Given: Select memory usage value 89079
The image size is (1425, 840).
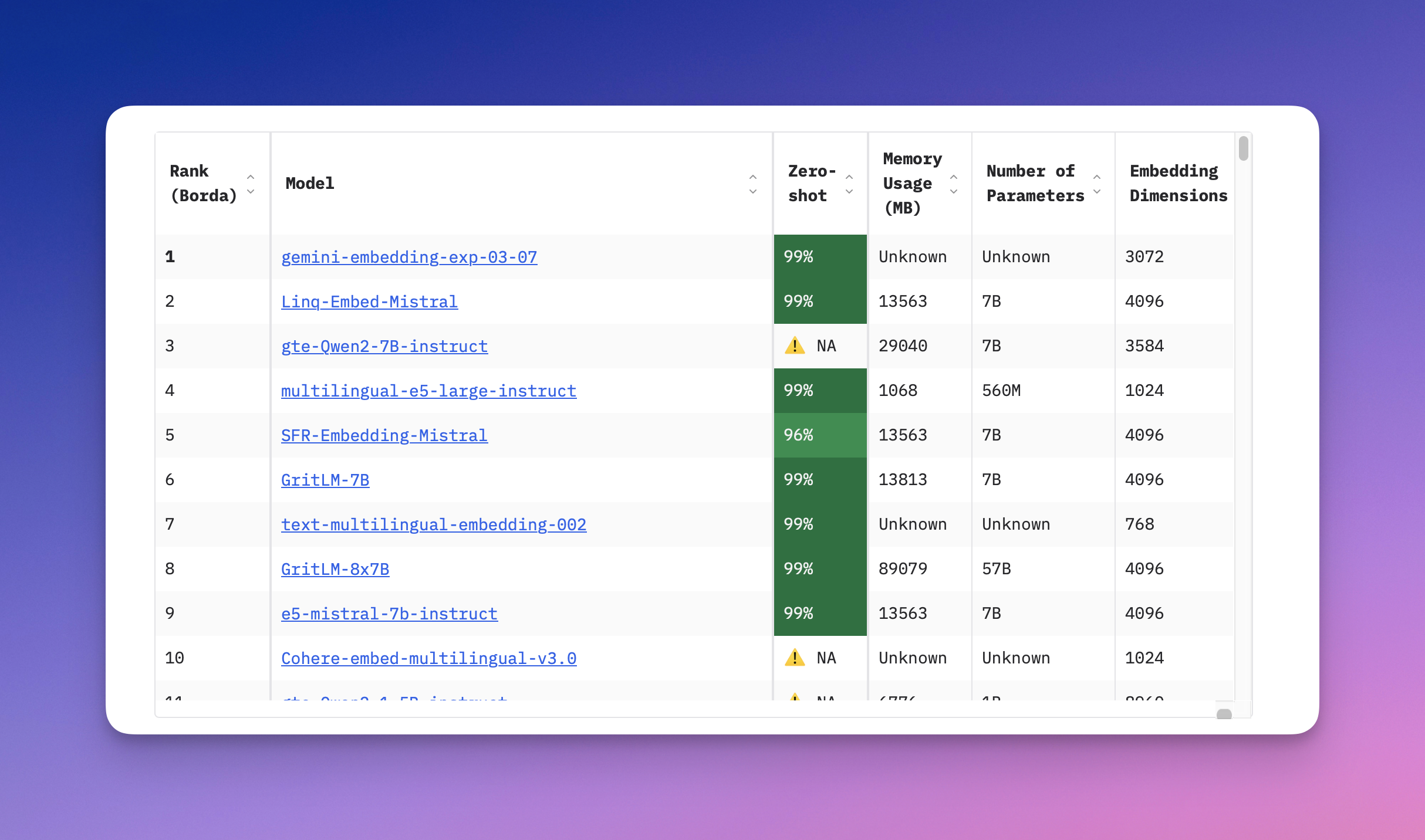Looking at the screenshot, I should tap(903, 569).
